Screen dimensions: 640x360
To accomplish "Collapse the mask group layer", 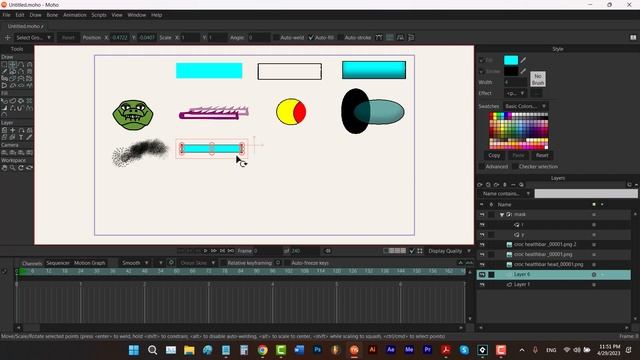I will click(502, 215).
